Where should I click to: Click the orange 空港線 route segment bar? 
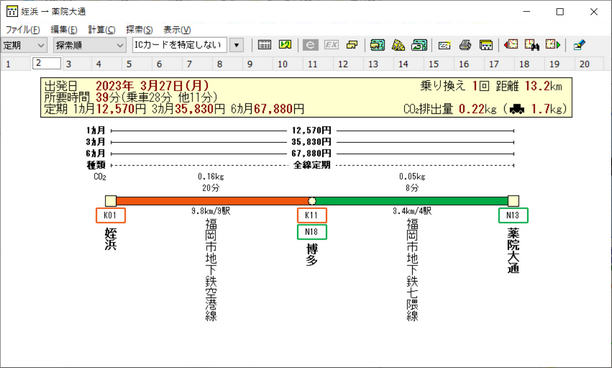(x=212, y=201)
